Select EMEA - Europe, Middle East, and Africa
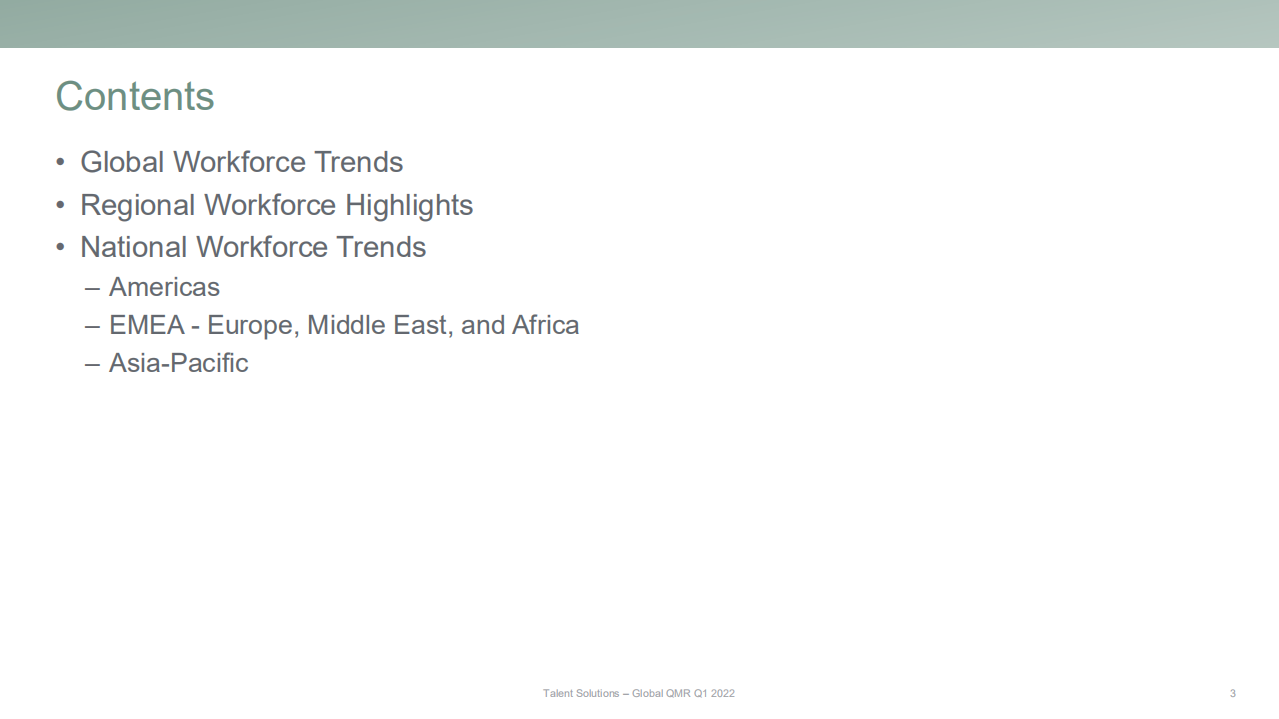Image resolution: width=1279 pixels, height=719 pixels. pos(343,325)
